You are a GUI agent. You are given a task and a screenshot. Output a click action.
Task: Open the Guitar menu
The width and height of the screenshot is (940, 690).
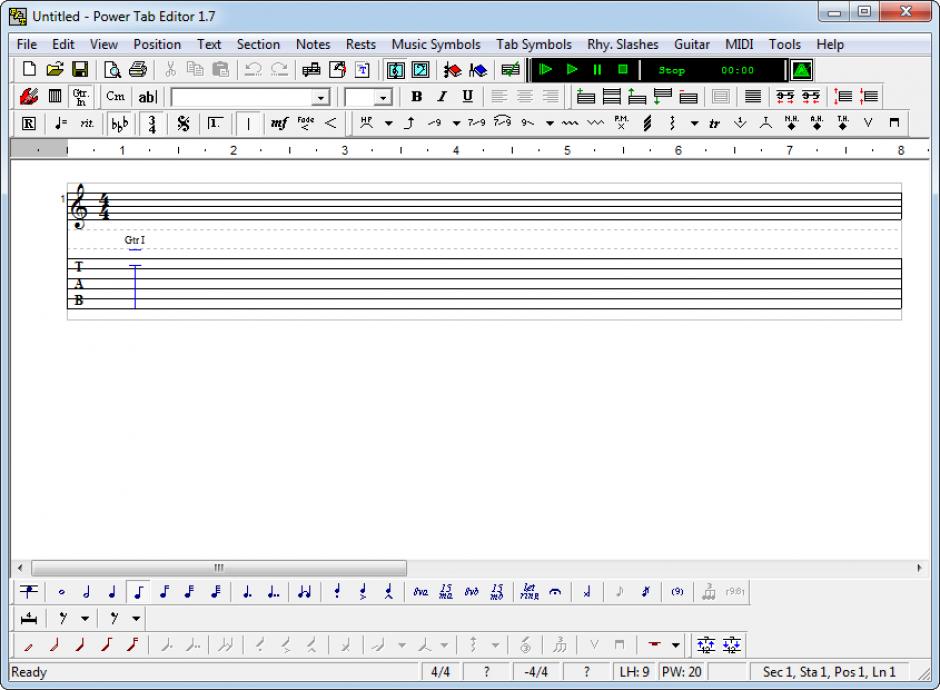pyautogui.click(x=691, y=44)
